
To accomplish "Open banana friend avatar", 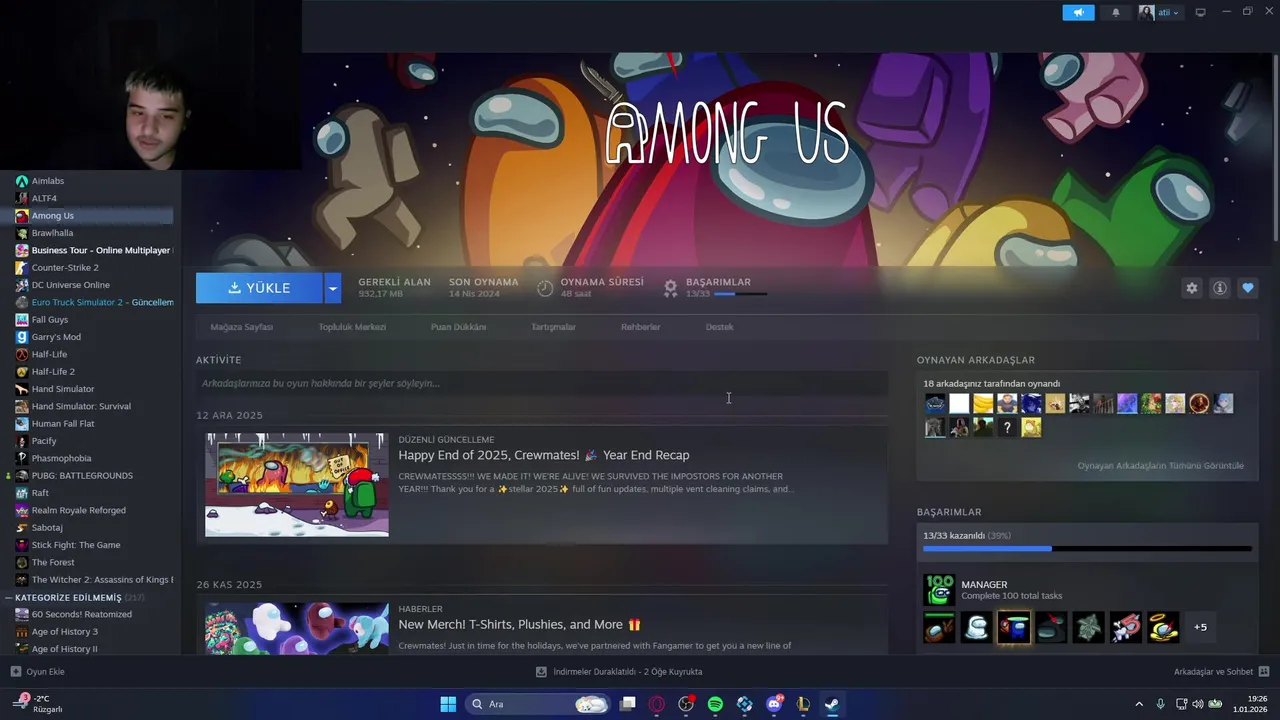I will 983,403.
